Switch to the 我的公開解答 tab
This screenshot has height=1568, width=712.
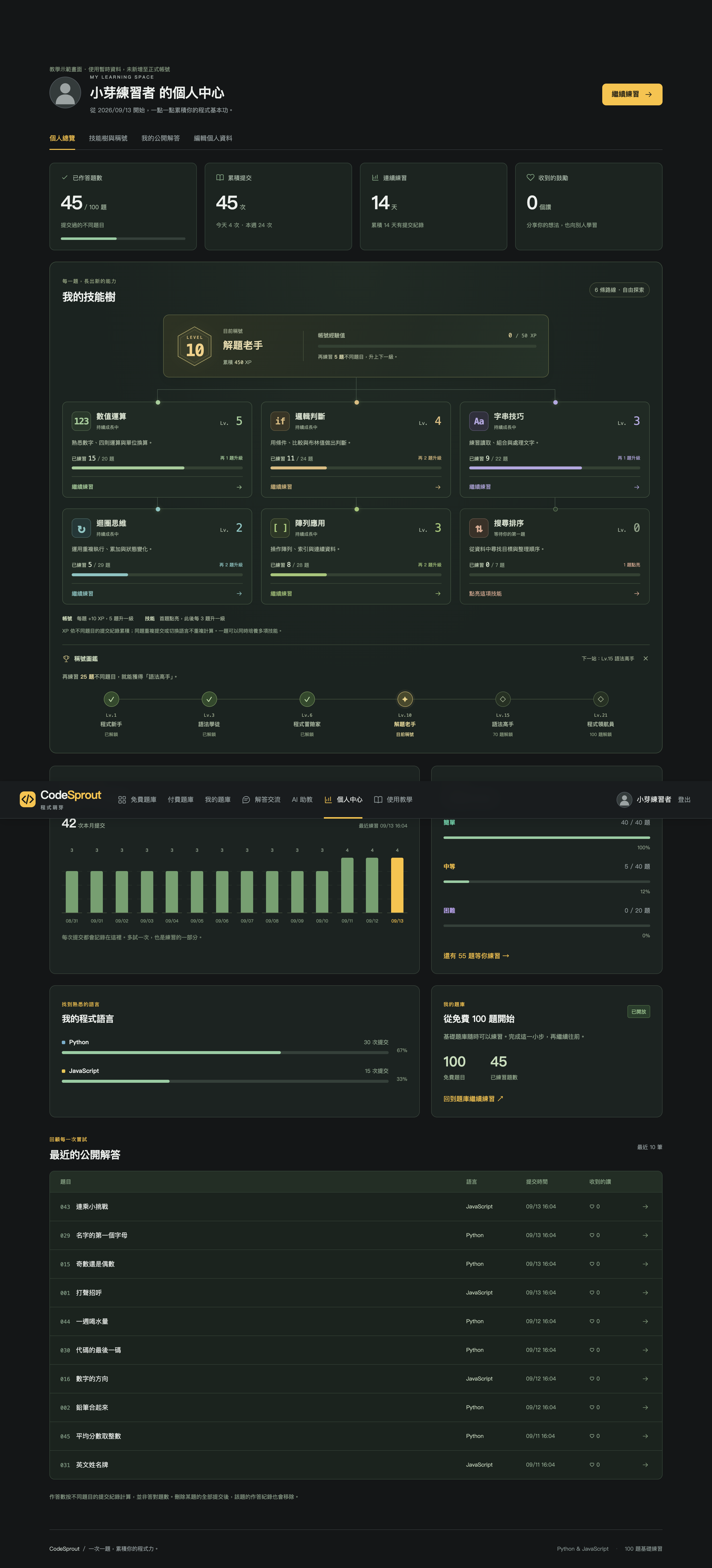[x=161, y=138]
